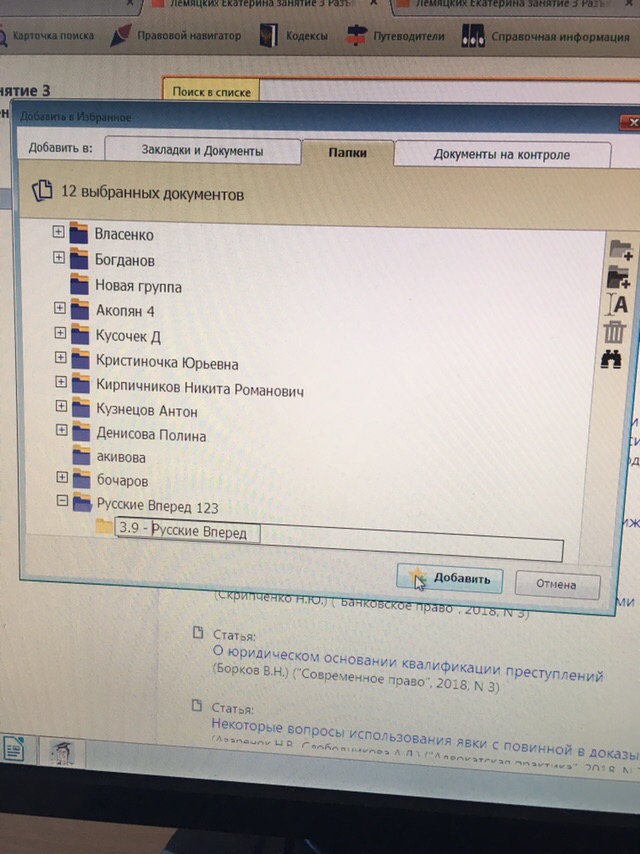
Task: Click the акивова folder icon
Action: (x=82, y=455)
